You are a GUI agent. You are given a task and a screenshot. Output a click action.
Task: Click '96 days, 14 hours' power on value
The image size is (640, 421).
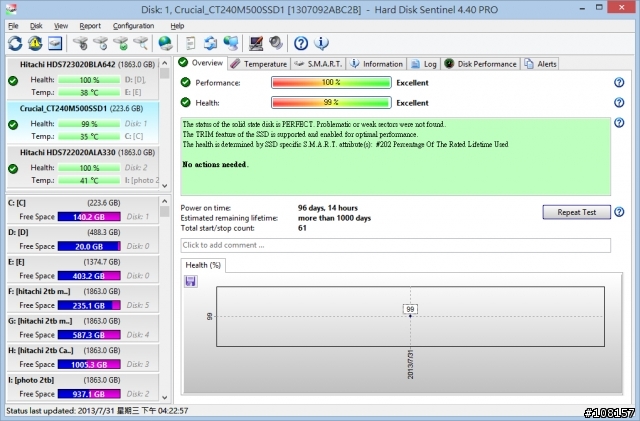click(328, 208)
